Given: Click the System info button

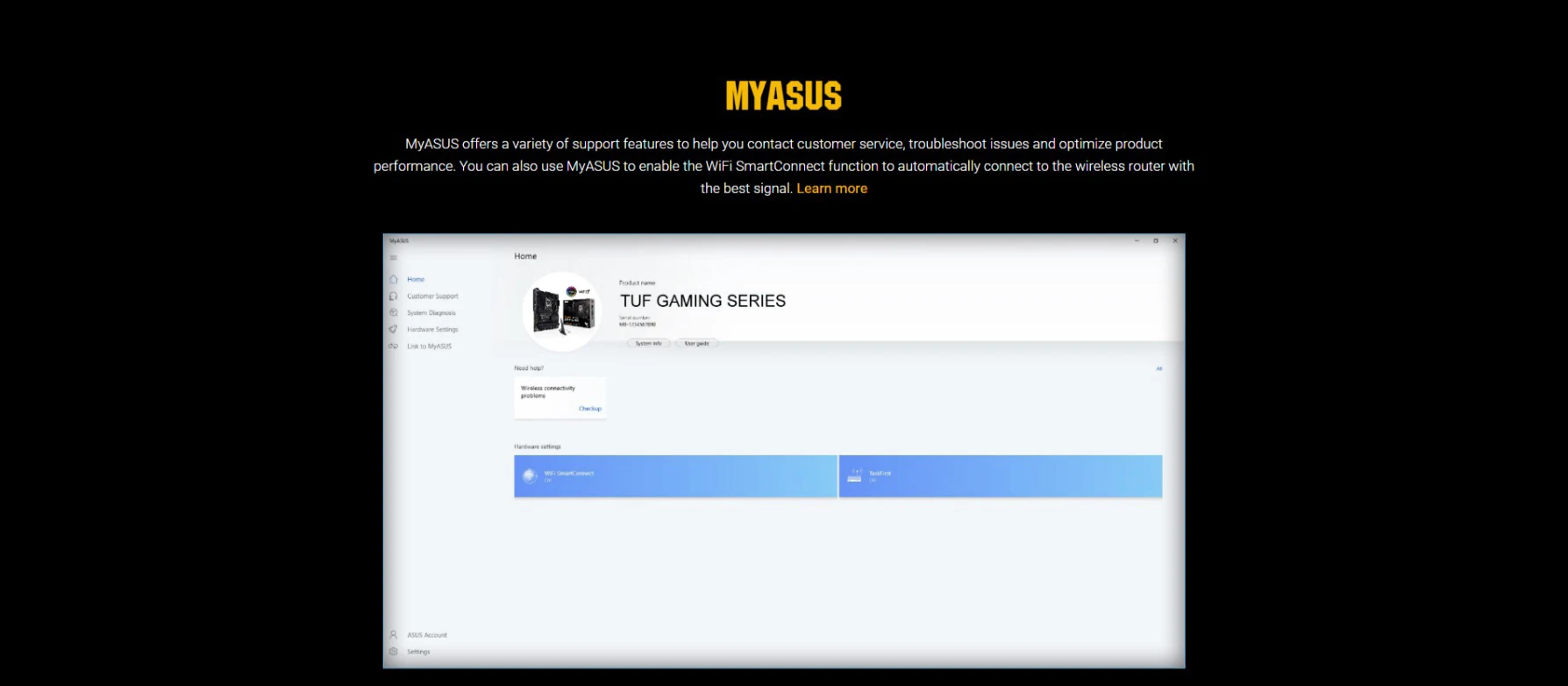Looking at the screenshot, I should click(649, 344).
